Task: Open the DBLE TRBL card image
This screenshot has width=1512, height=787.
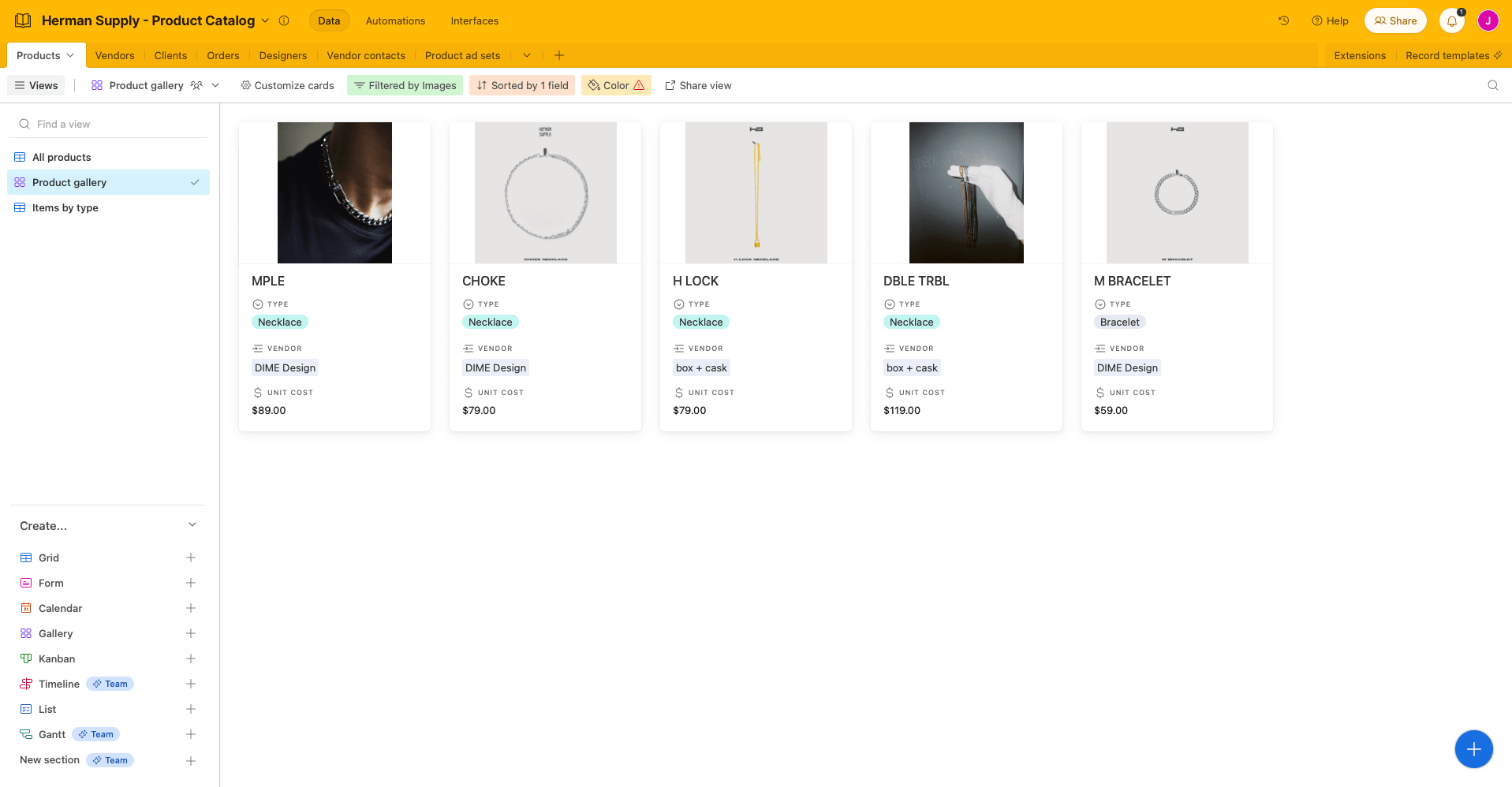Action: tap(966, 192)
